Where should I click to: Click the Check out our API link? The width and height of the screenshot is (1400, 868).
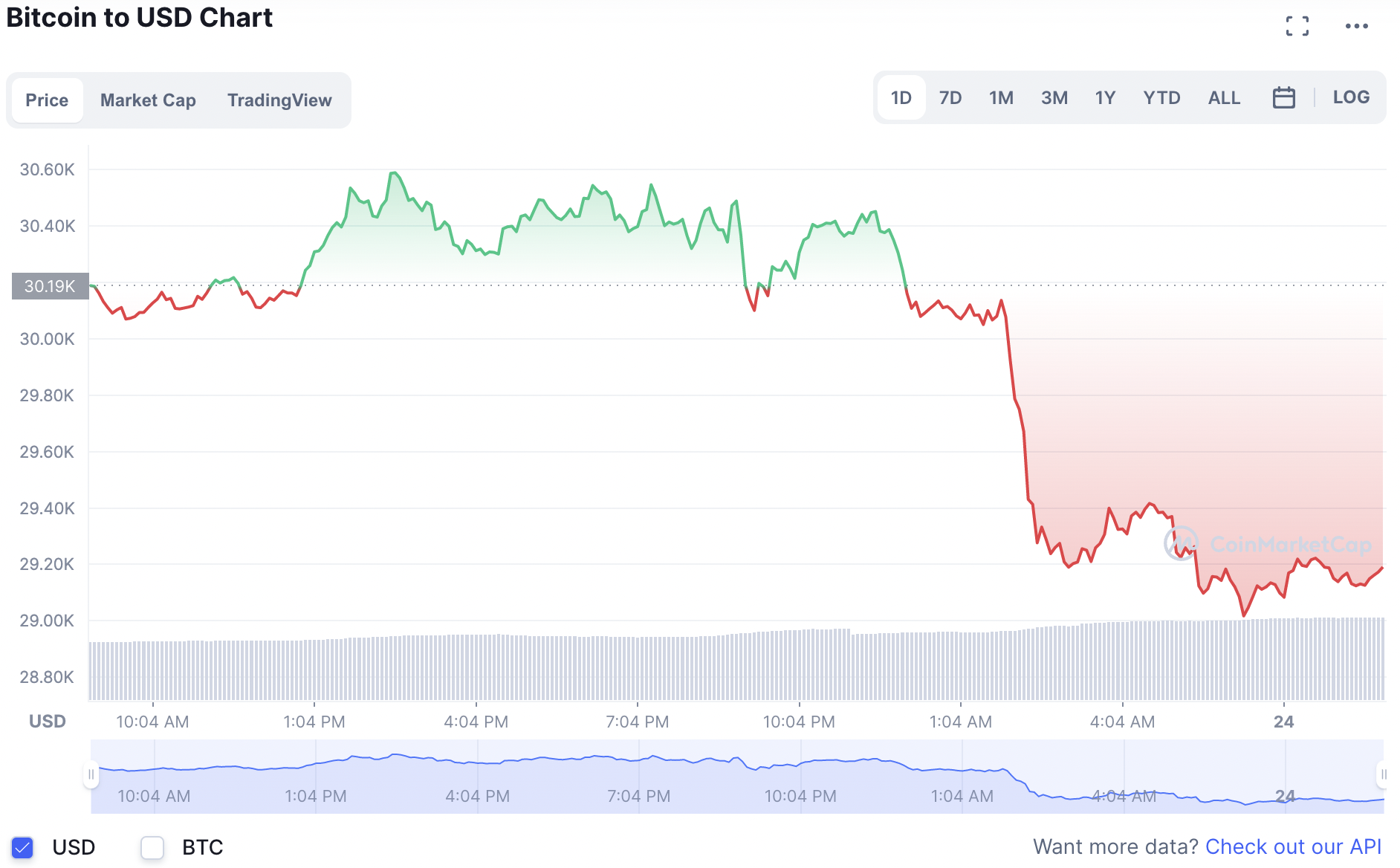pyautogui.click(x=1293, y=846)
